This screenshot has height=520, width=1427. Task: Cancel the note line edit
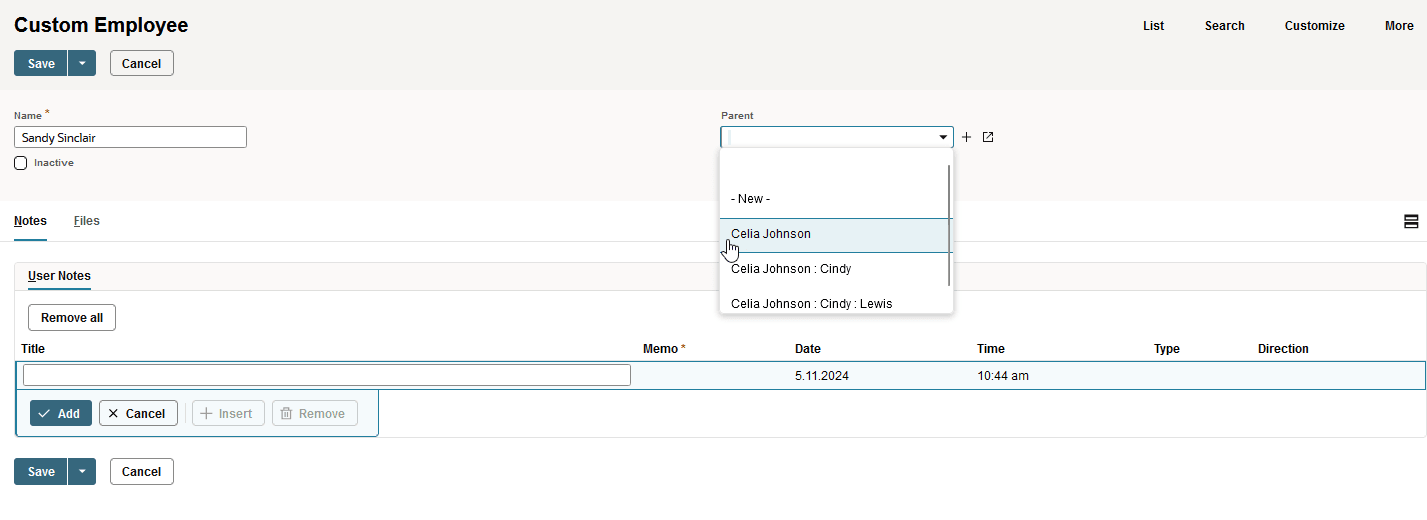pyautogui.click(x=138, y=413)
